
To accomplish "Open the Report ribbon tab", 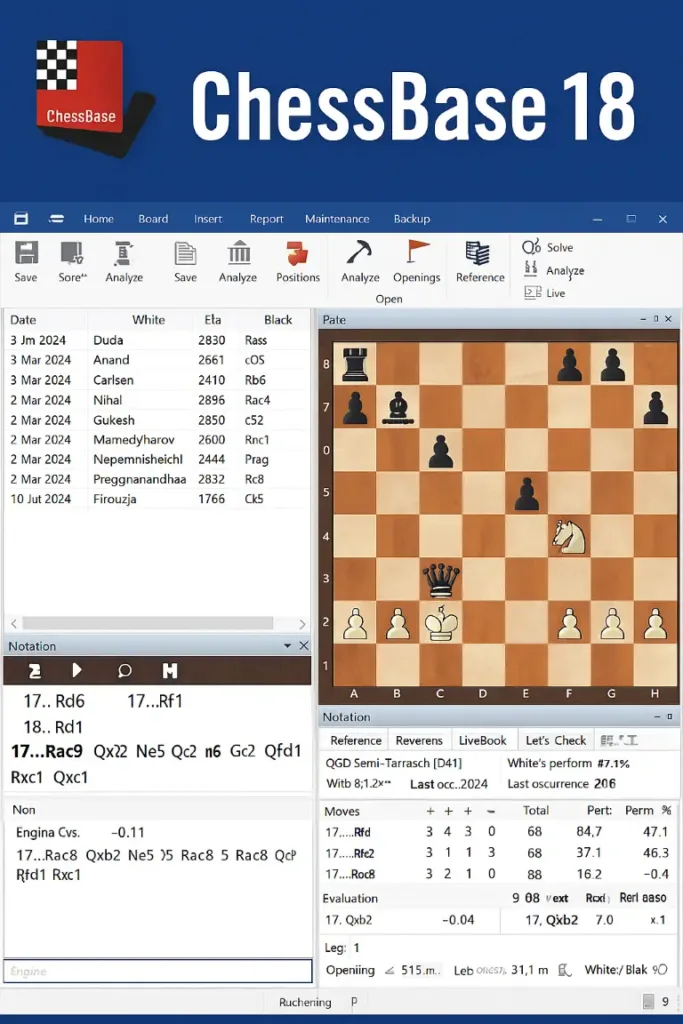I will click(x=266, y=219).
